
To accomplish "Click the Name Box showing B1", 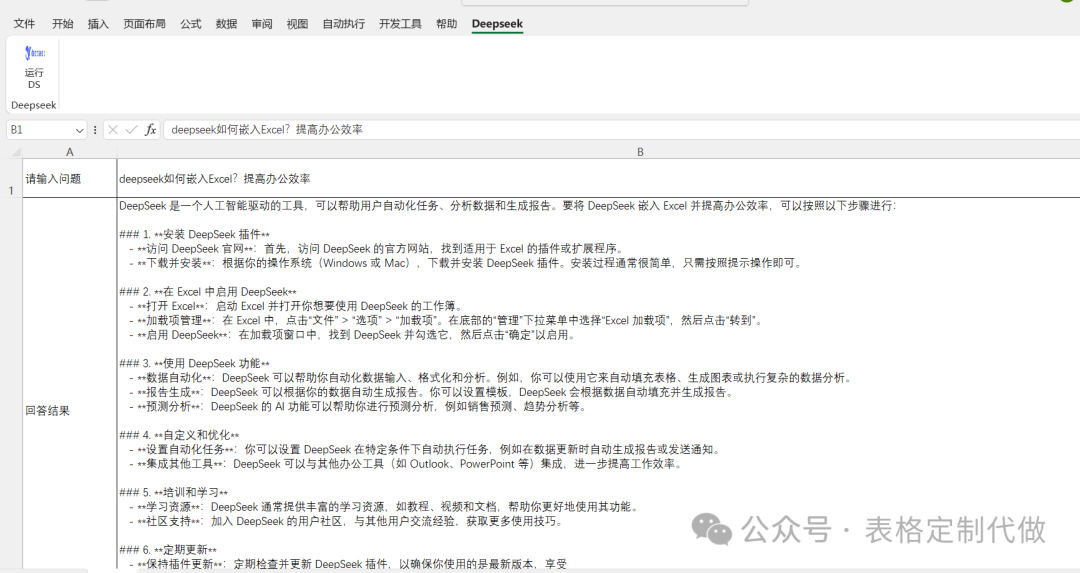I will click(40, 129).
